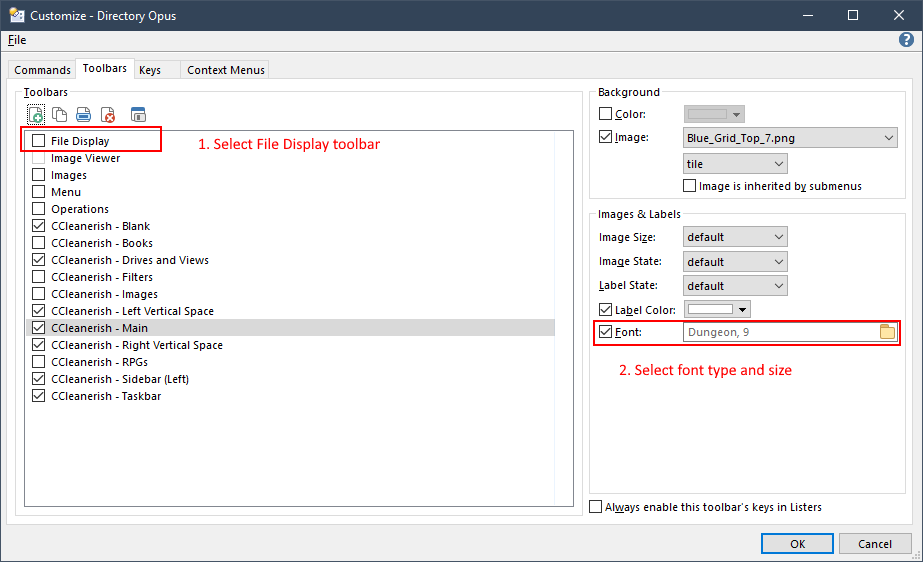
Task: Uncheck CCleanerish - Main checkbox
Action: pos(38,328)
